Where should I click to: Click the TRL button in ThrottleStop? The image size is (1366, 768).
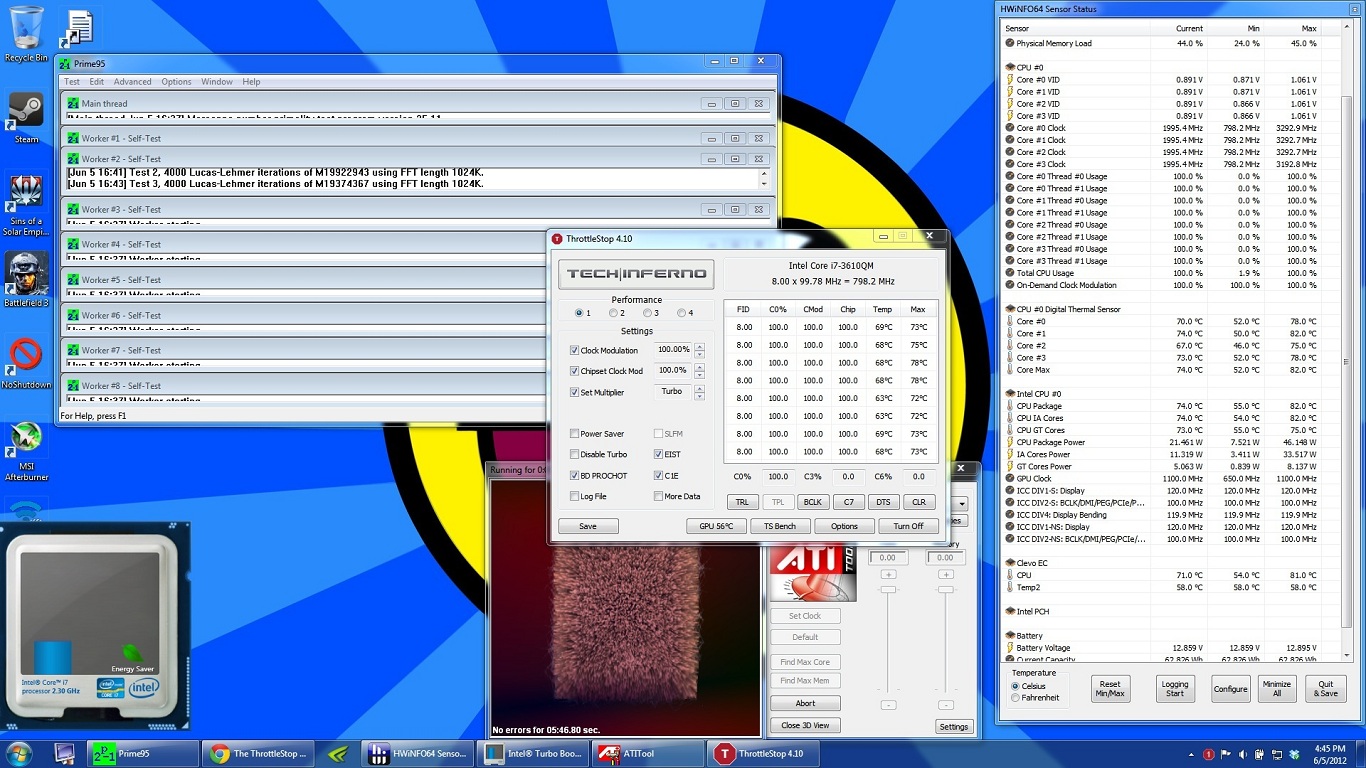pyautogui.click(x=741, y=502)
